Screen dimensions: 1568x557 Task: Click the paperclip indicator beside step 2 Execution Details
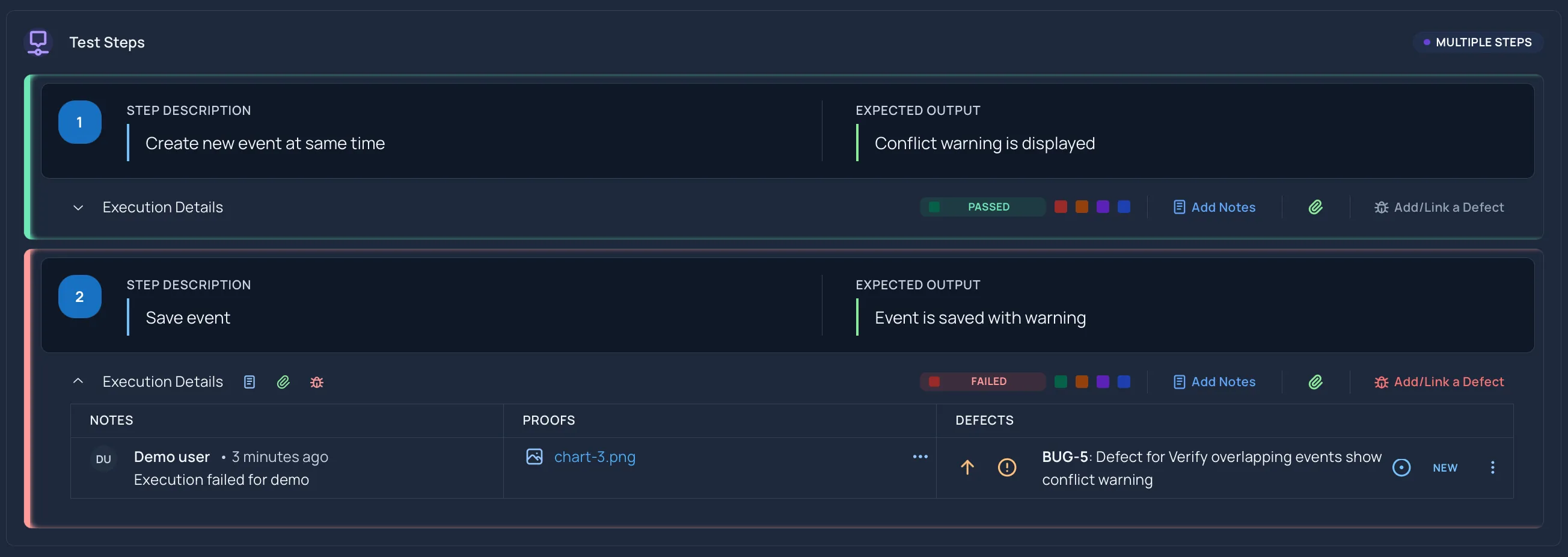click(x=283, y=382)
